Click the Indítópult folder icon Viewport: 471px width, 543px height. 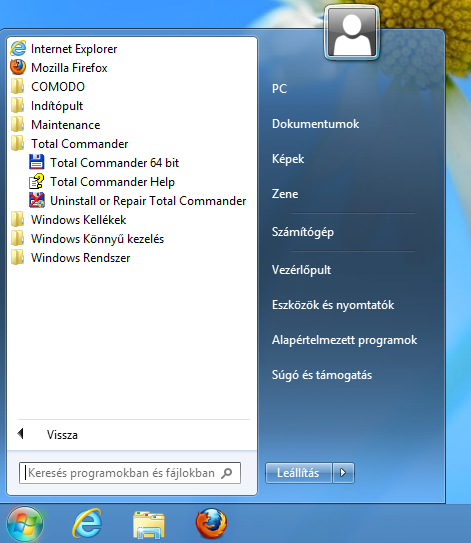coord(17,105)
